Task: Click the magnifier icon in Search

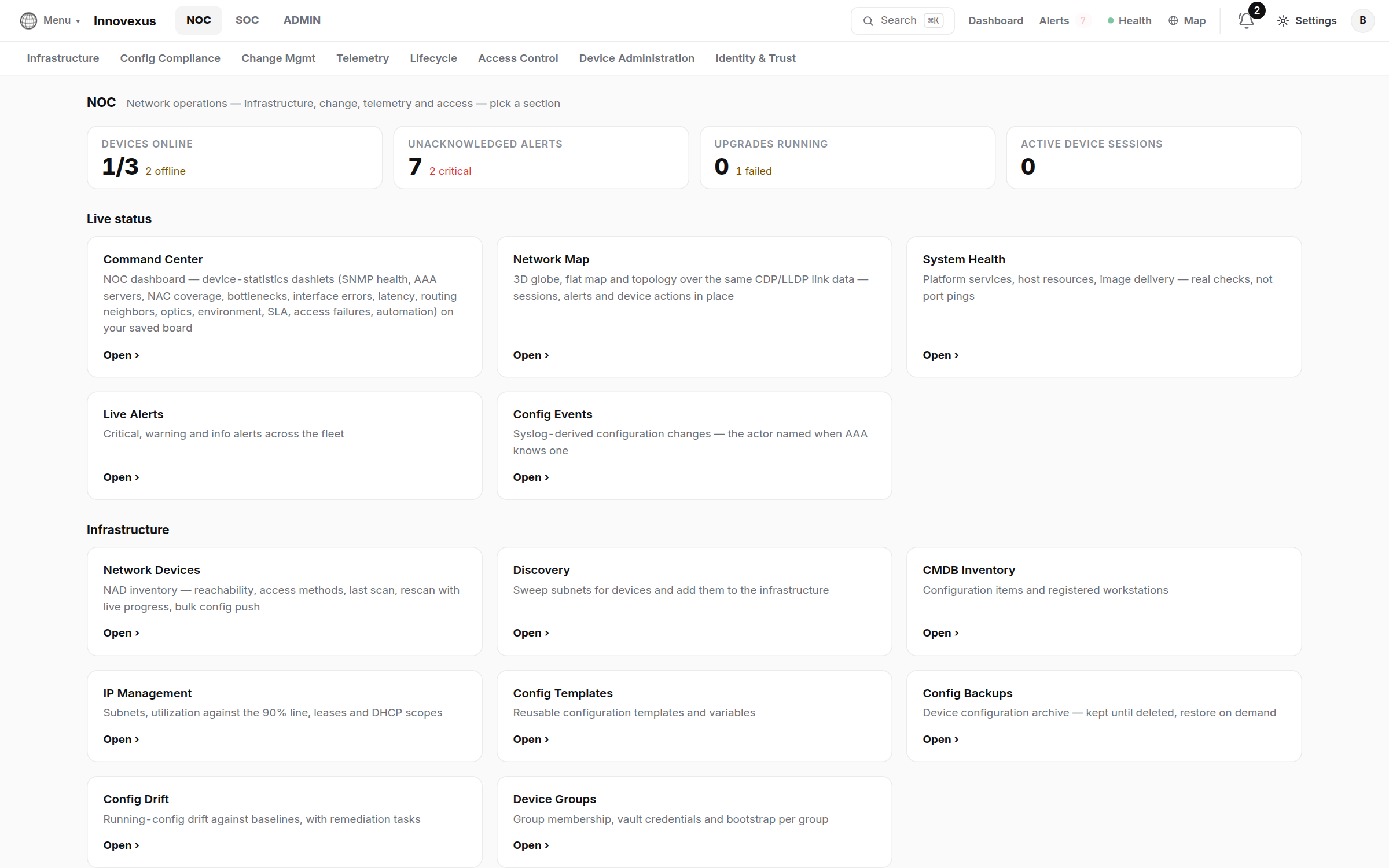Action: (868, 21)
